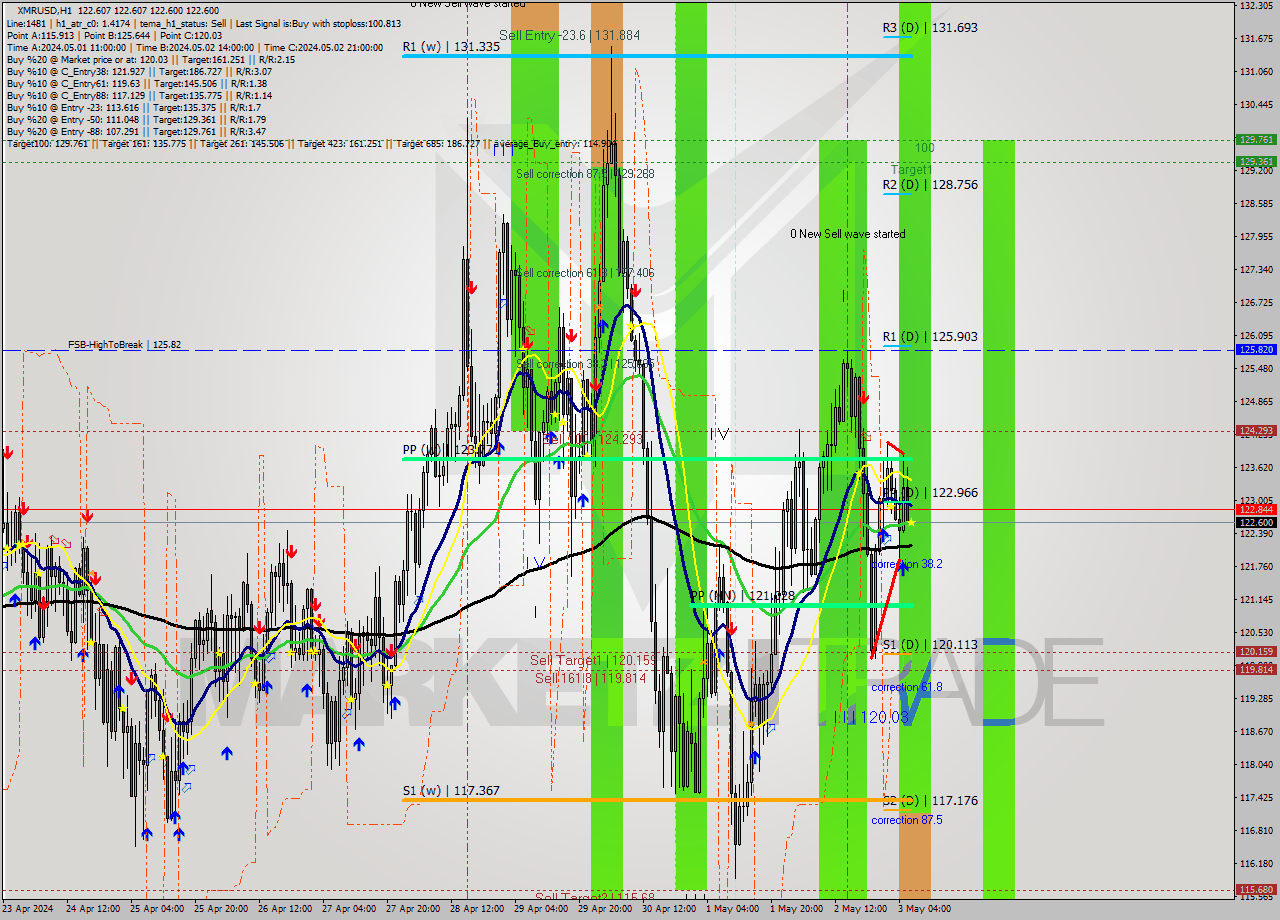This screenshot has height=920, width=1280.
Task: Click the '27 Apr 04:00' time axis label
Action: [x=349, y=909]
